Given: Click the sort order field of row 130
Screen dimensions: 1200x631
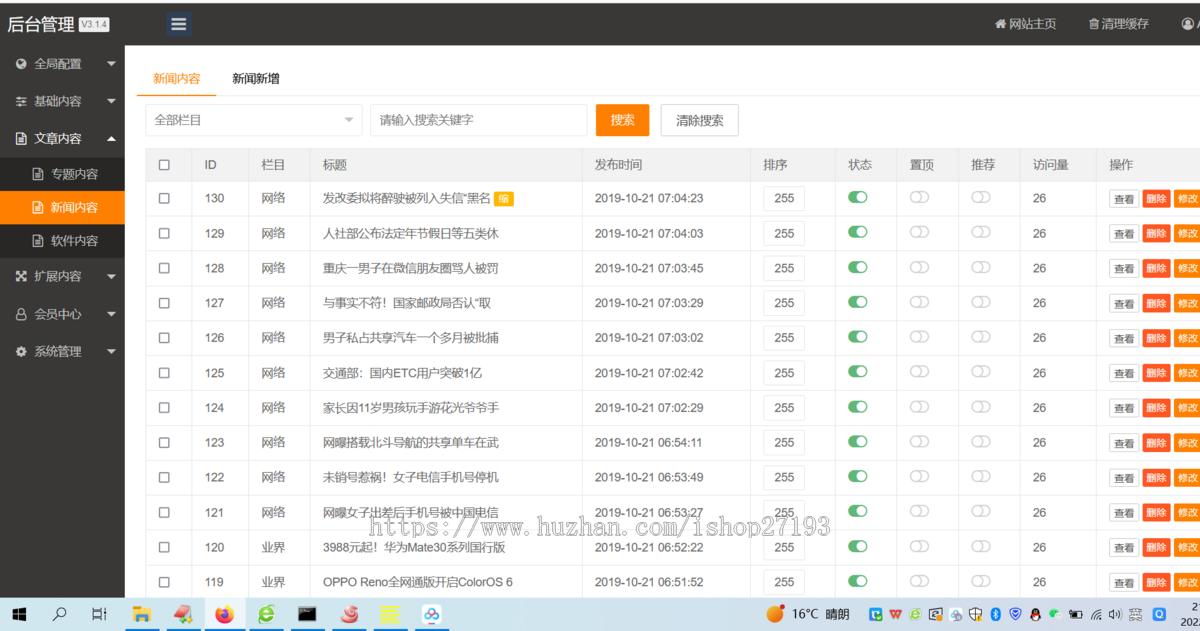Looking at the screenshot, I should [784, 198].
